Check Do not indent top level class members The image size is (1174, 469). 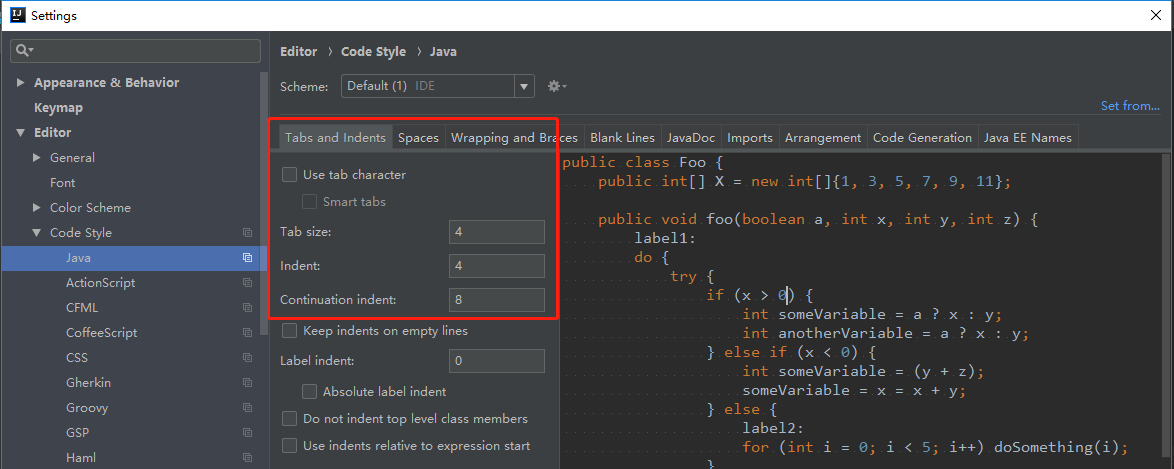point(289,419)
